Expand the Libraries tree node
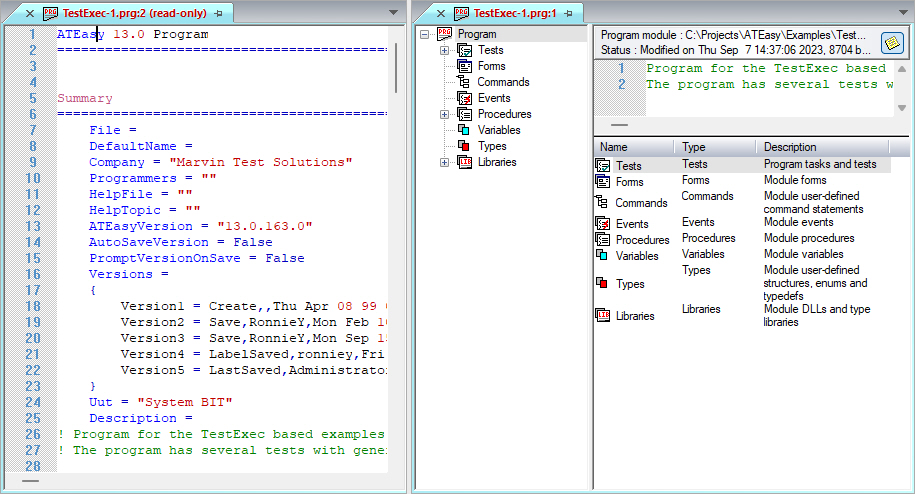The height and width of the screenshot is (494, 915). click(444, 162)
